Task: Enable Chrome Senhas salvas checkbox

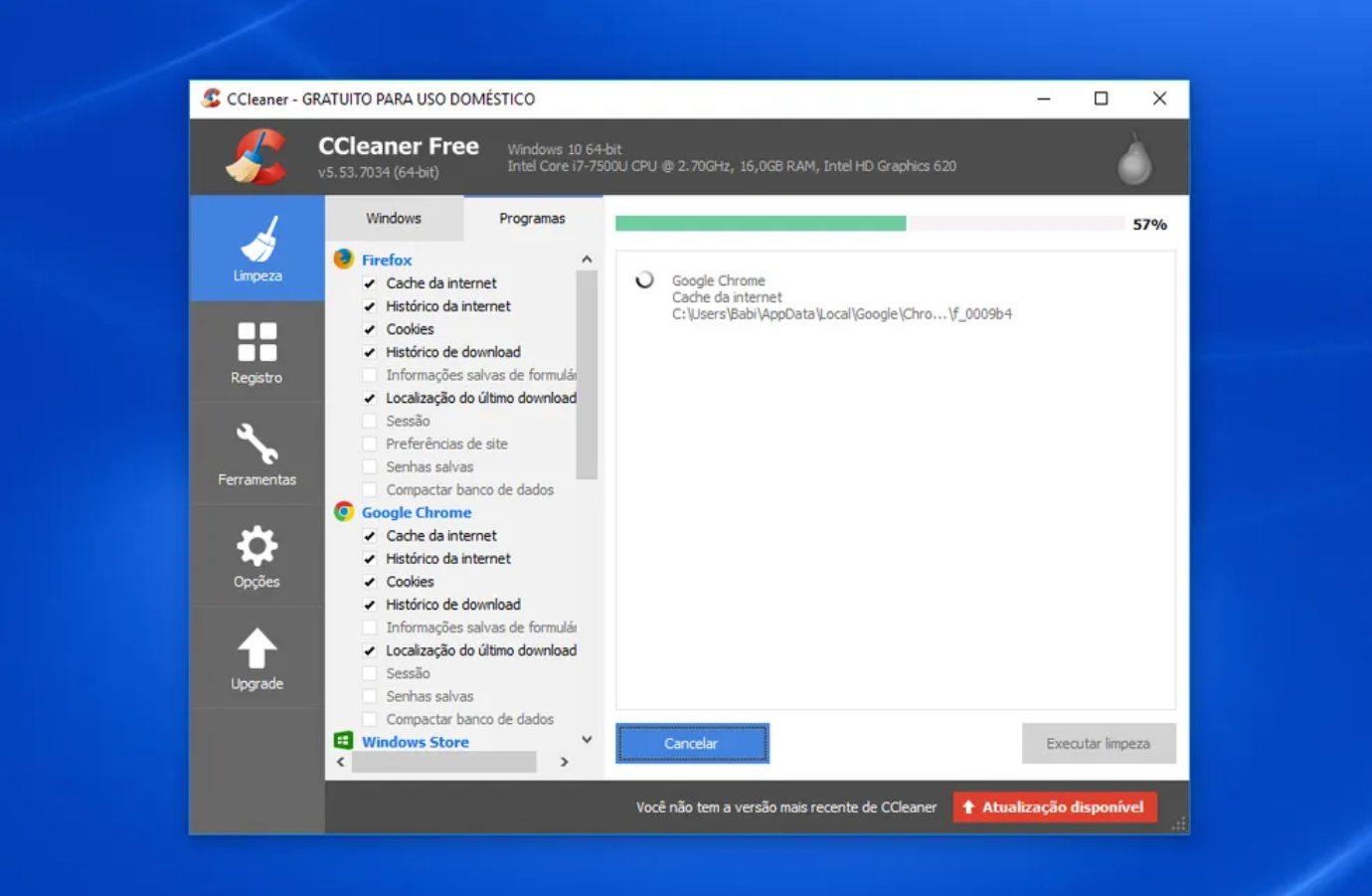Action: pos(370,696)
